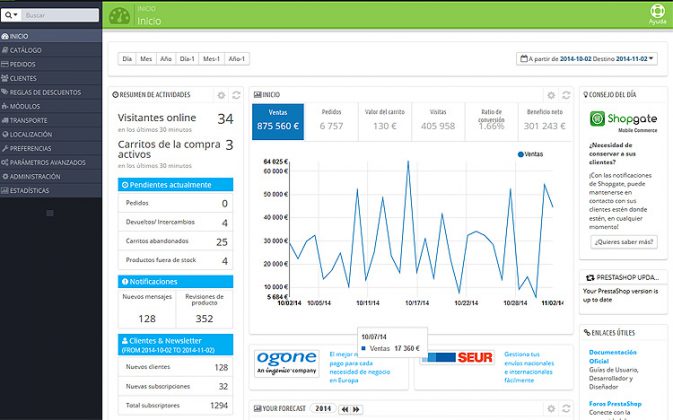The width and height of the screenshot is (673, 420).
Task: Select the Beneficio neto metric tab
Action: point(543,120)
